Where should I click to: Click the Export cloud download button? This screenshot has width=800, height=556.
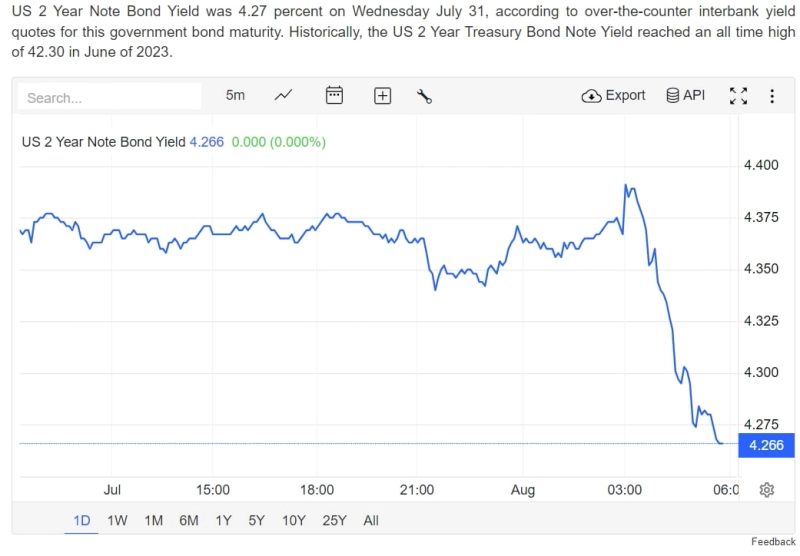613,96
